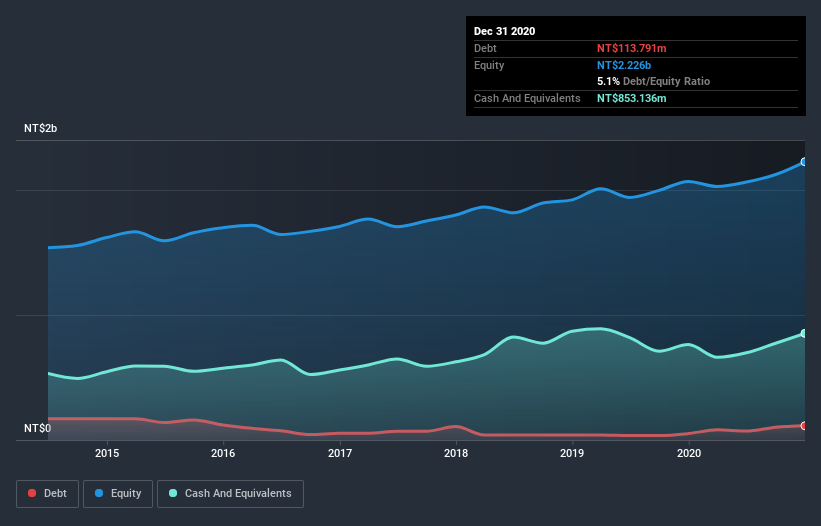Click the Cash And Equivalents tooltip label

[527, 98]
